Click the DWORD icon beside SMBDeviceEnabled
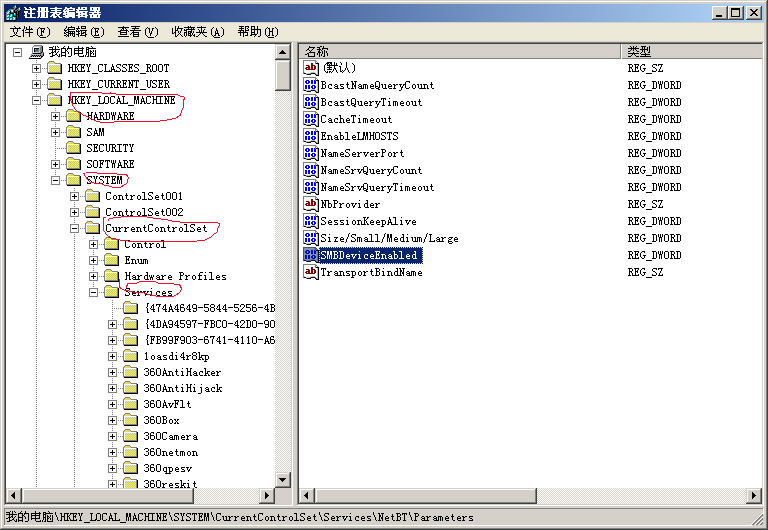The image size is (768, 530). (311, 255)
